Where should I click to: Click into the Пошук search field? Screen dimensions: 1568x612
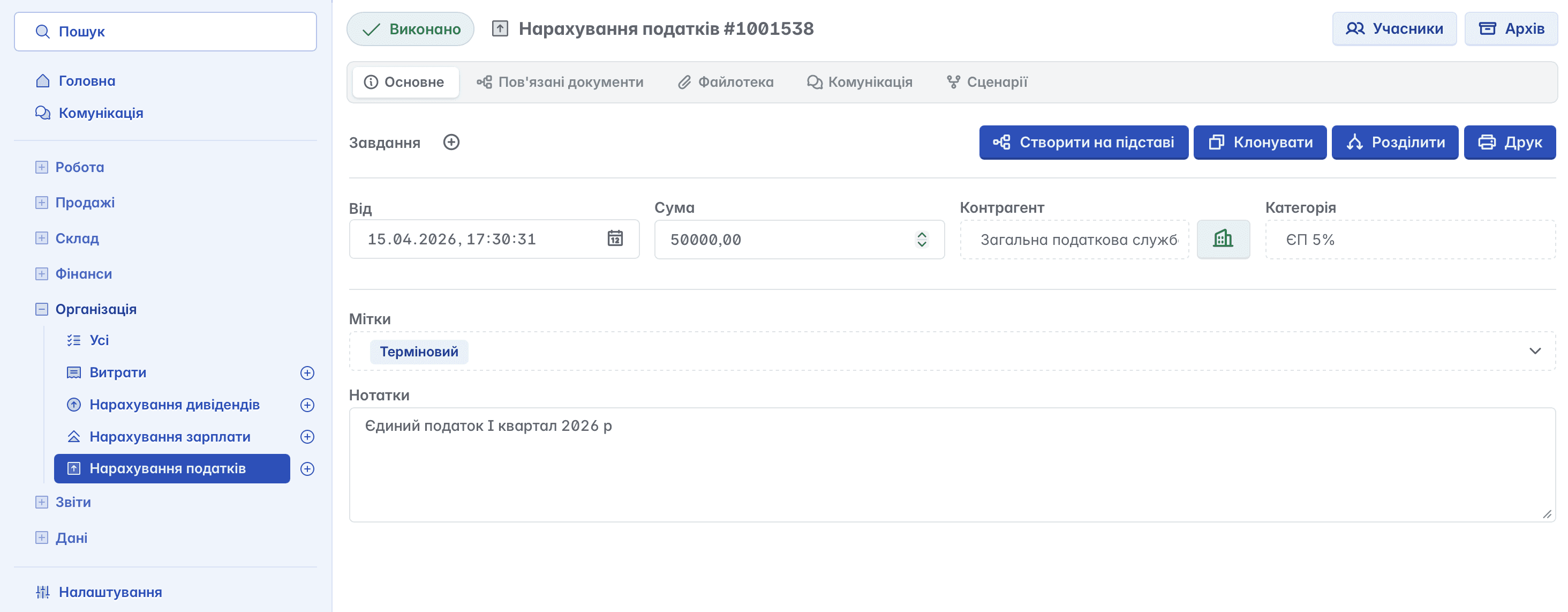pos(165,32)
